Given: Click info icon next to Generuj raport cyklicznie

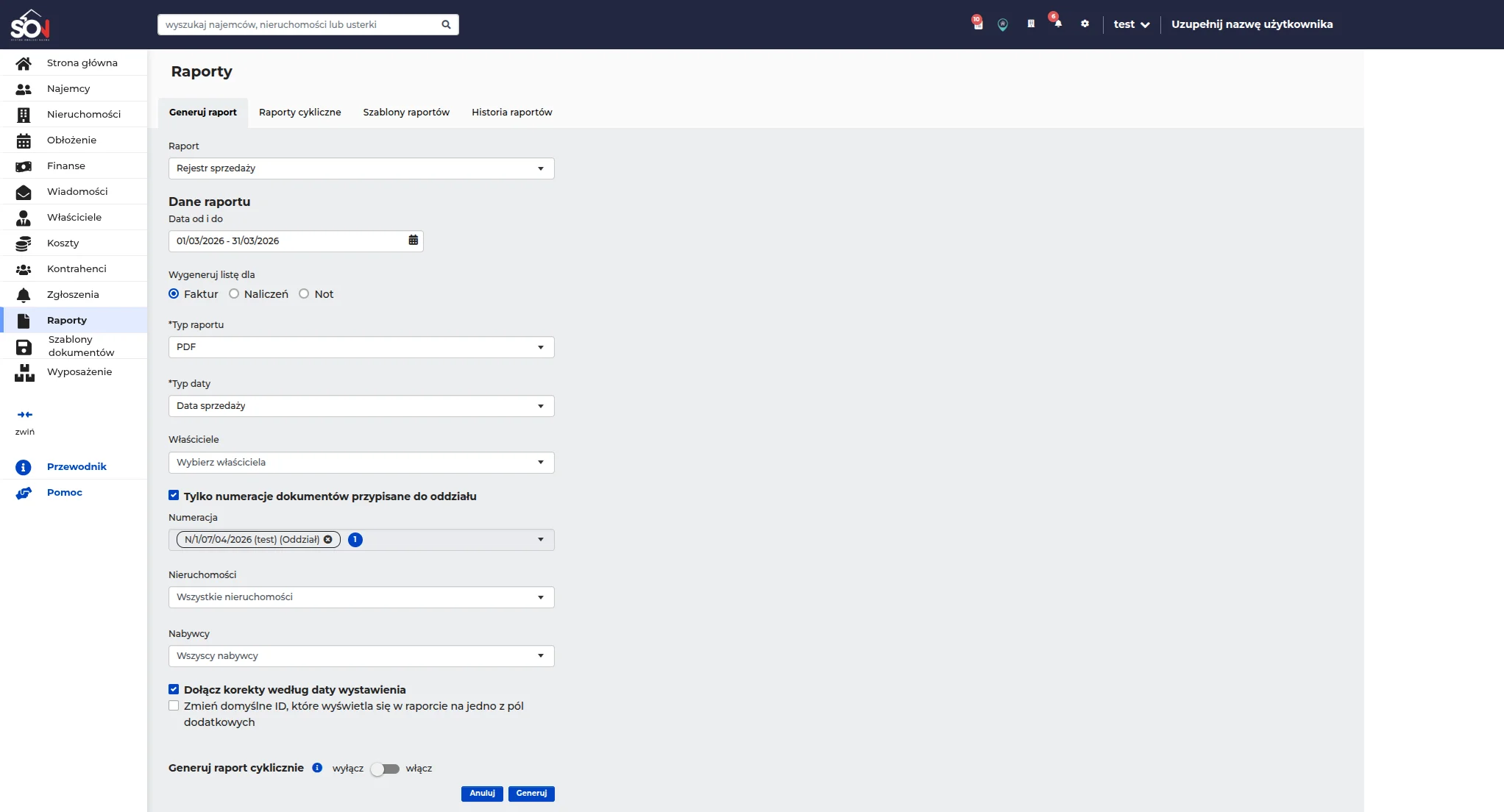Looking at the screenshot, I should 317,768.
